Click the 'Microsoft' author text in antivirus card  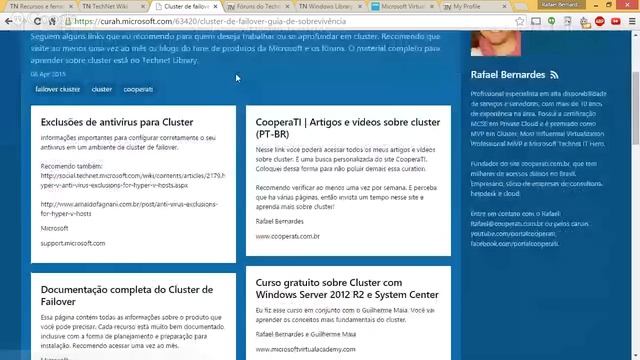click(x=54, y=228)
